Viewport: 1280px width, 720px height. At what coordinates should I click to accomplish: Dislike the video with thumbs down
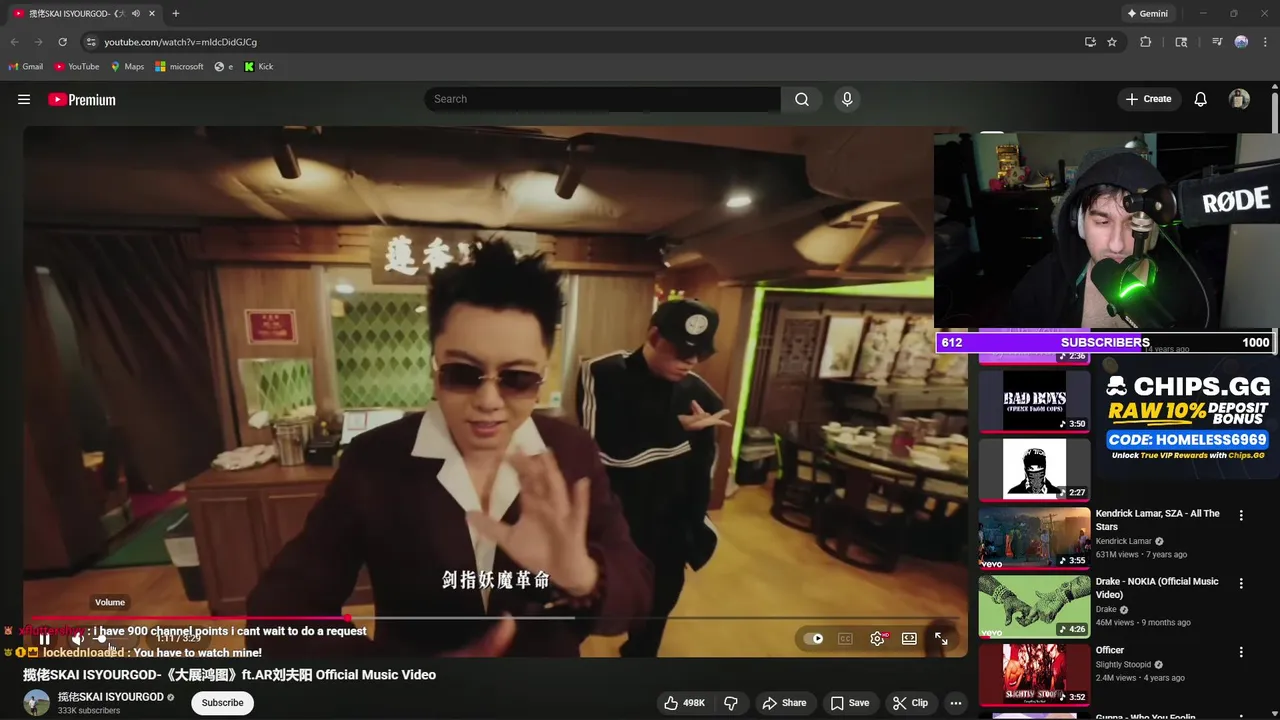point(731,703)
